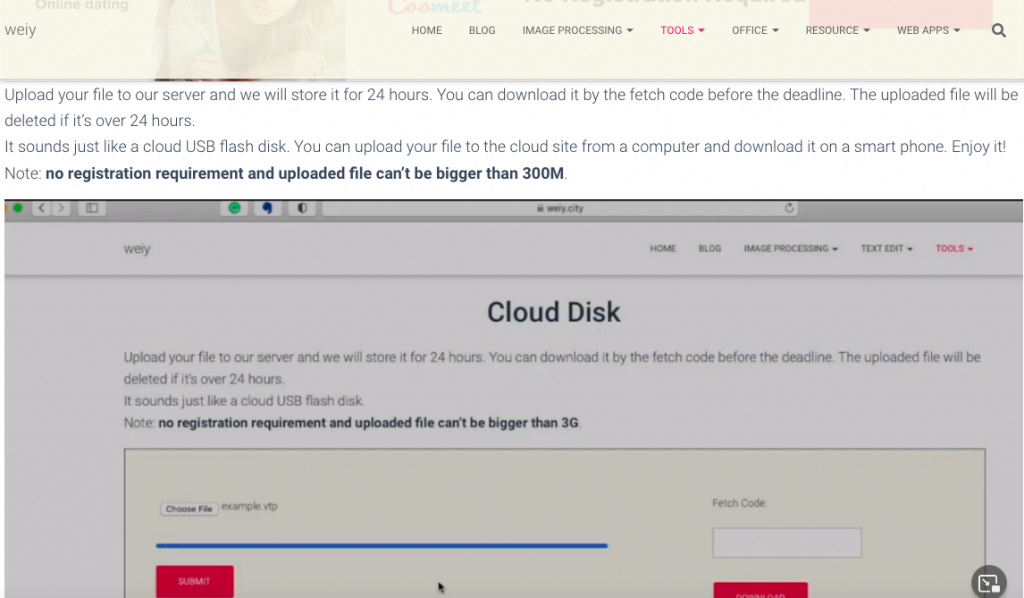
Task: Click the red DOWNLOAD button under Fetch Code
Action: (760, 590)
